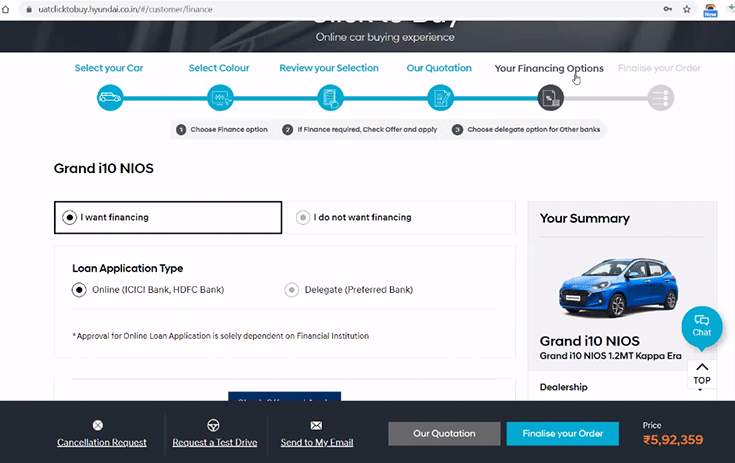Click the browser address bar URL

click(125, 9)
